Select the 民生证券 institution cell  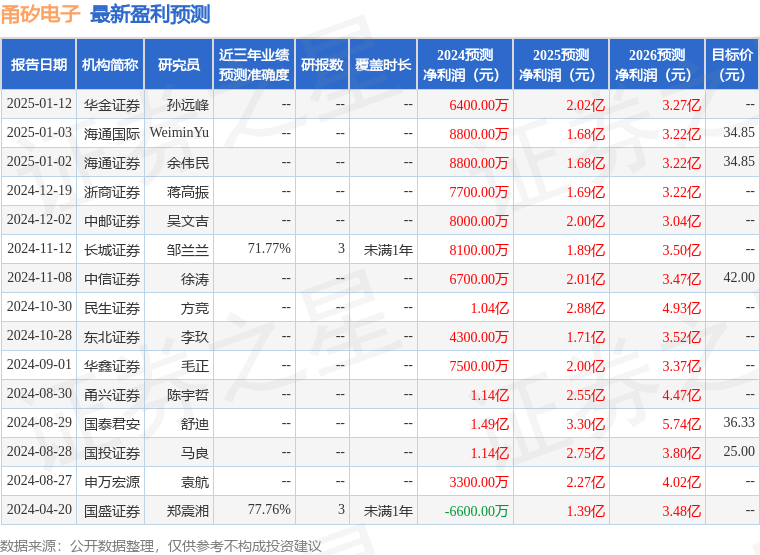112,308
